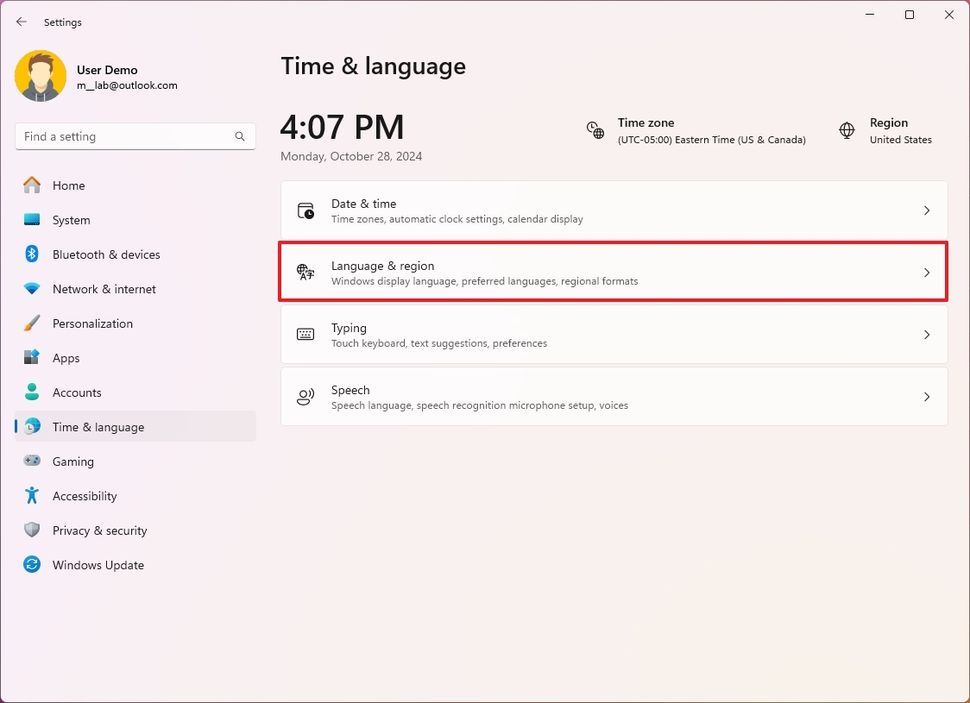Select the Bluetooth & devices sidebar icon
The height and width of the screenshot is (703, 970).
(x=31, y=254)
